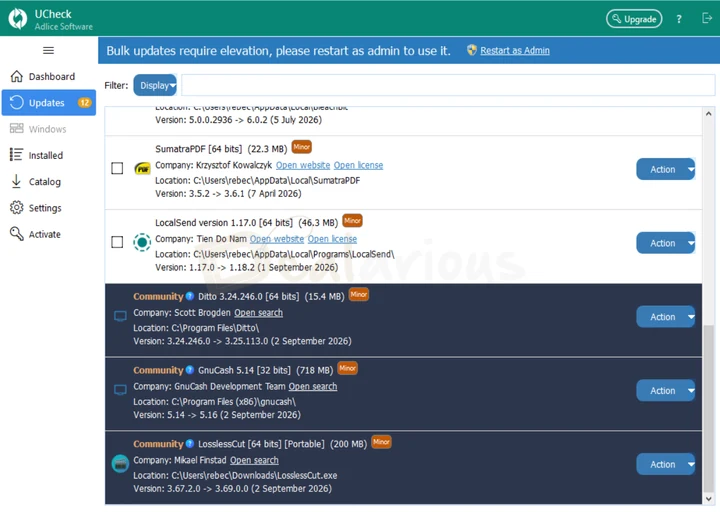Click the Restart as Admin link
720x512 pixels.
(x=515, y=51)
